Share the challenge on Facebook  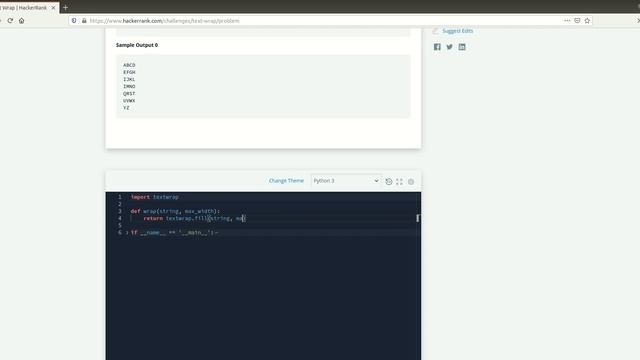[437, 47]
